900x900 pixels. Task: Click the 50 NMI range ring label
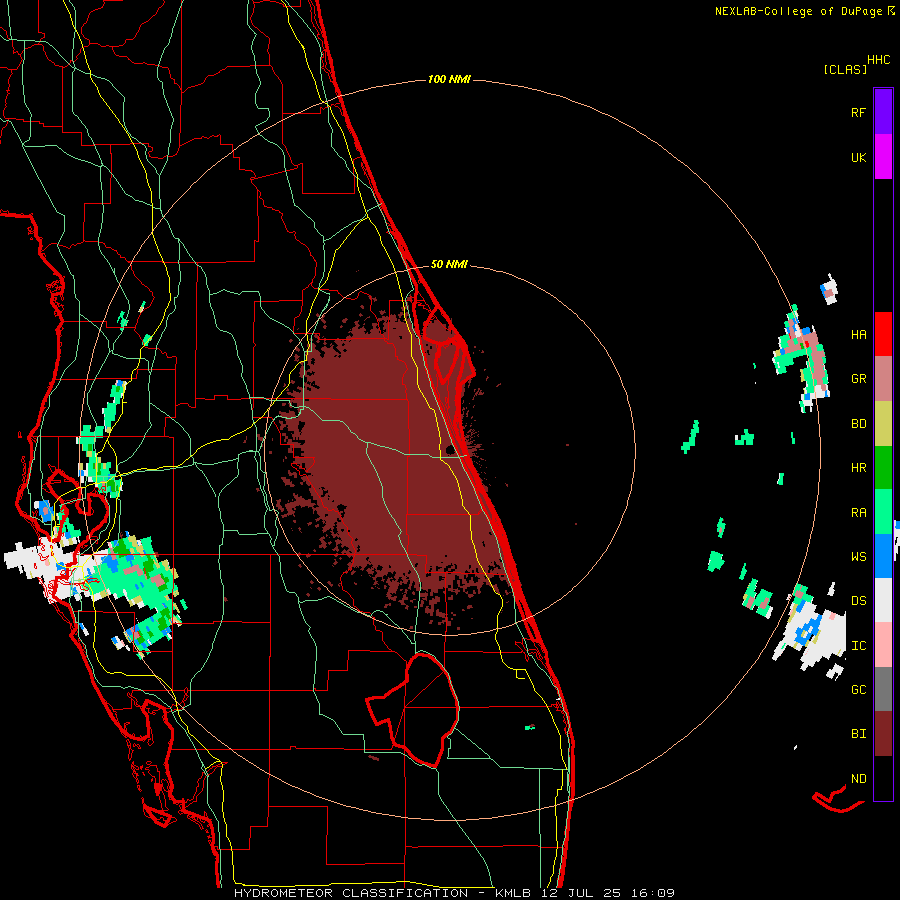point(449,264)
